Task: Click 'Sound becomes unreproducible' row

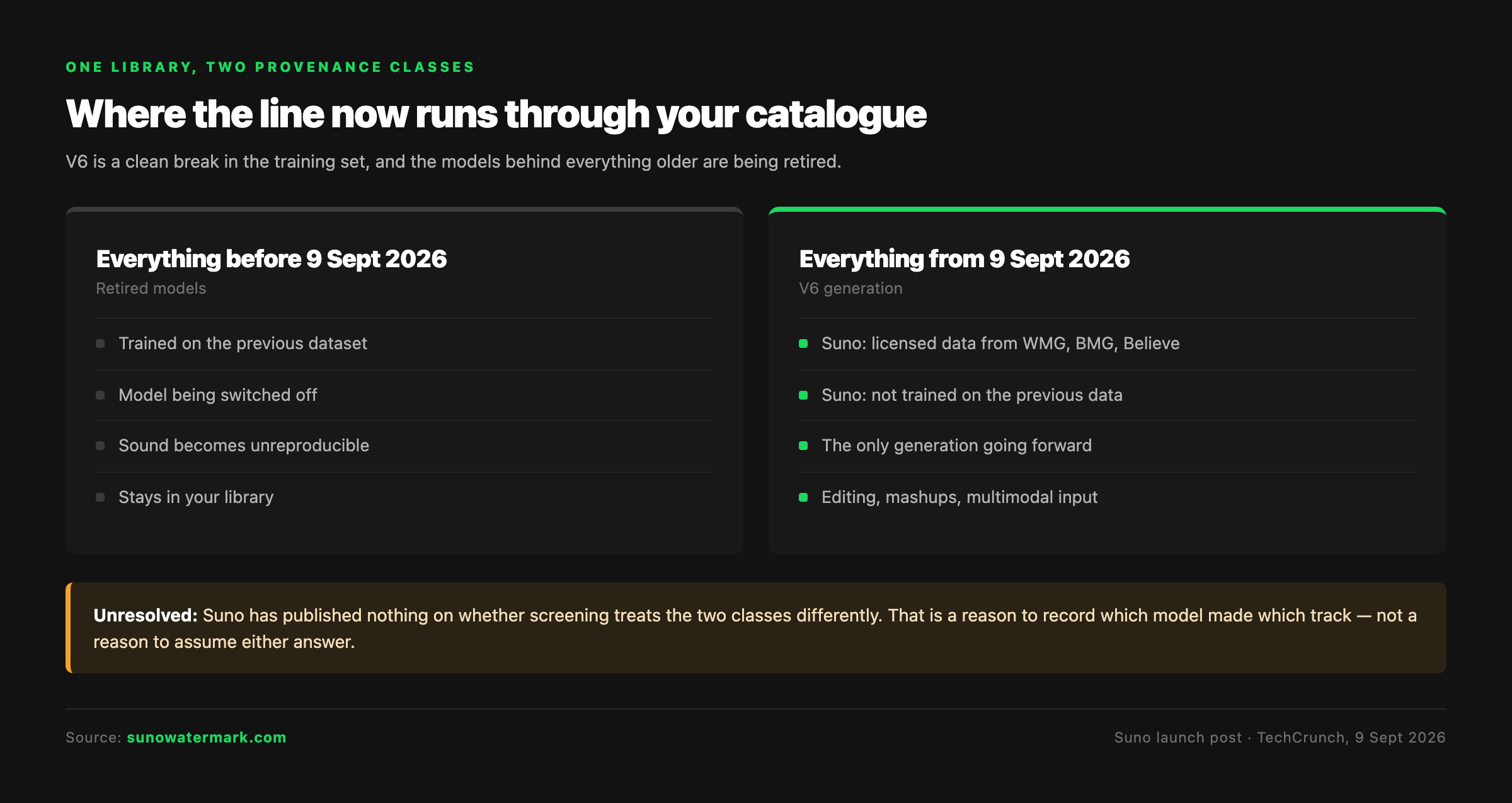Action: point(404,446)
